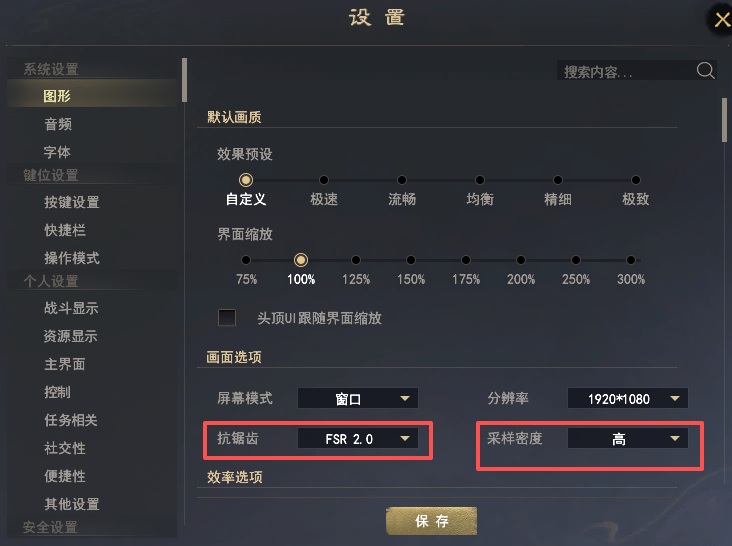Select the 极速 quality preset

click(324, 180)
